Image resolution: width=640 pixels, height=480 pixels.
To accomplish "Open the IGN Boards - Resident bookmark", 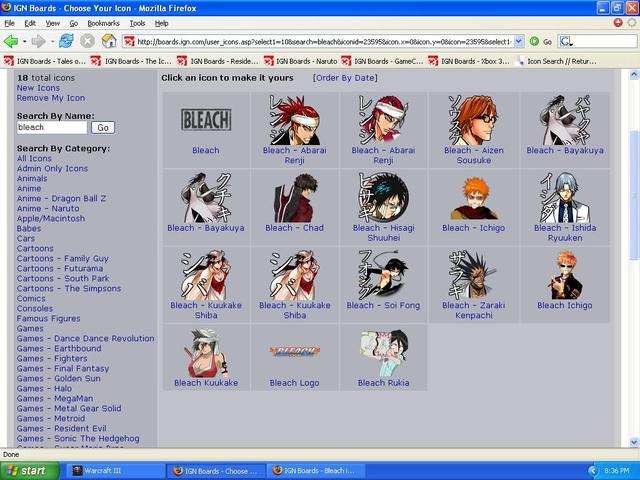I will [x=218, y=61].
